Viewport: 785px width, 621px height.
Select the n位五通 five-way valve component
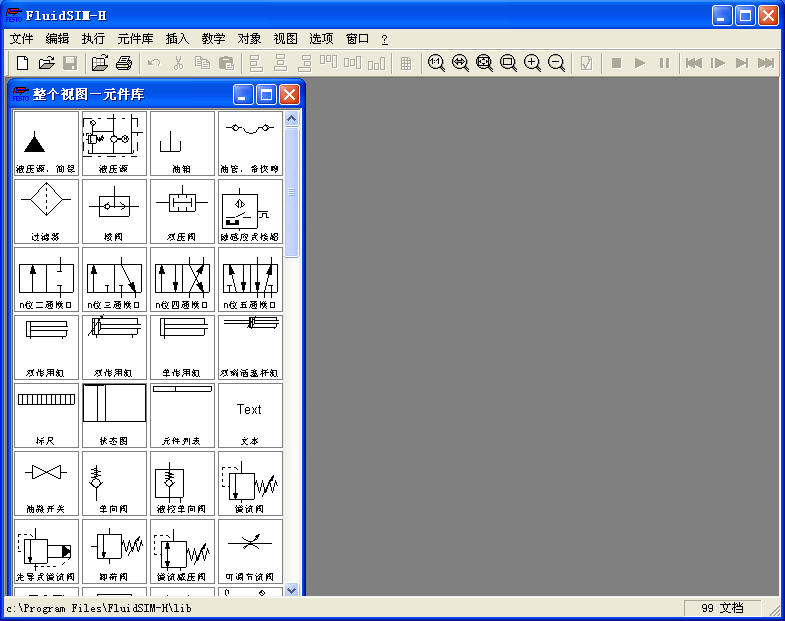[250, 279]
